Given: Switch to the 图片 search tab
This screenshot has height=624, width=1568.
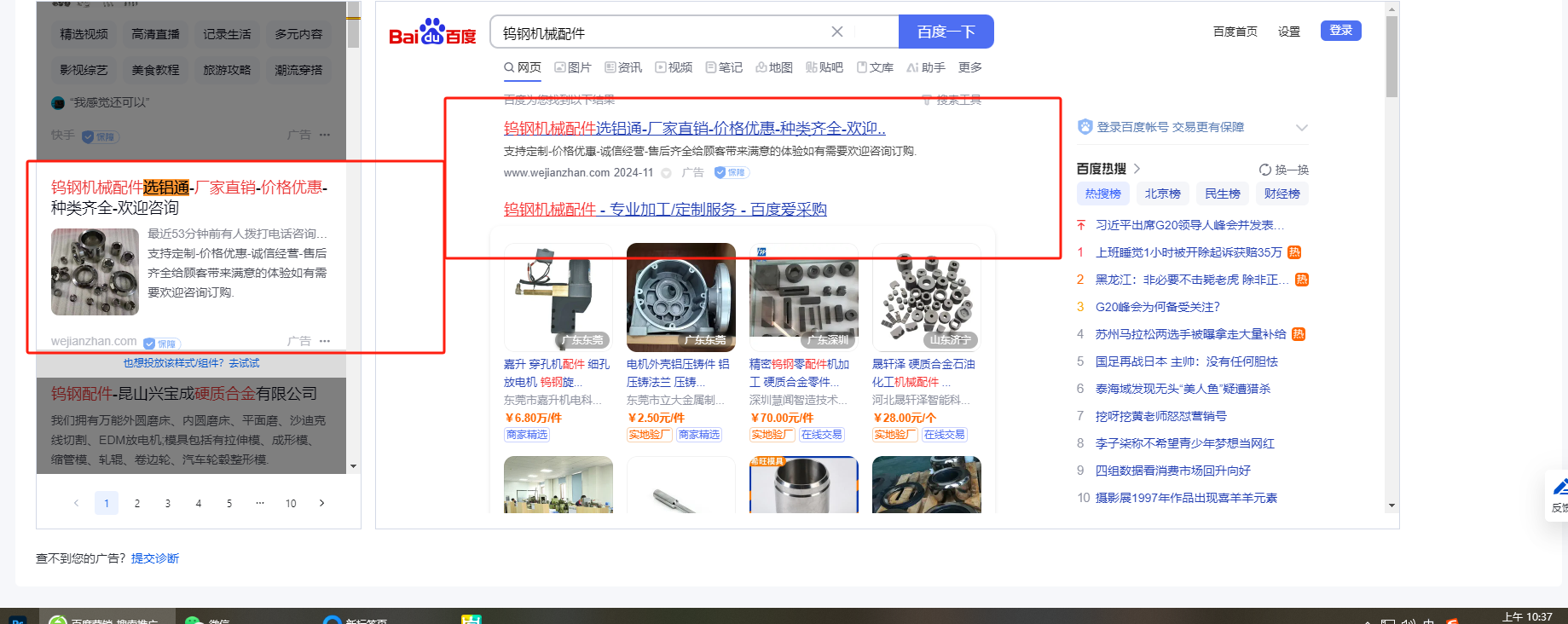Looking at the screenshot, I should click(x=573, y=67).
